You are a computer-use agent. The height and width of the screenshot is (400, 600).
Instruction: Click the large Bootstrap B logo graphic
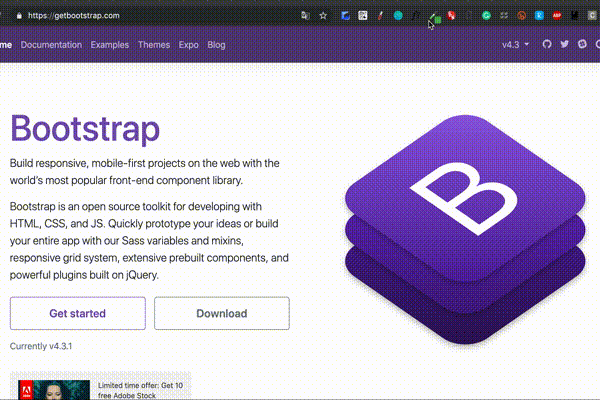point(465,229)
